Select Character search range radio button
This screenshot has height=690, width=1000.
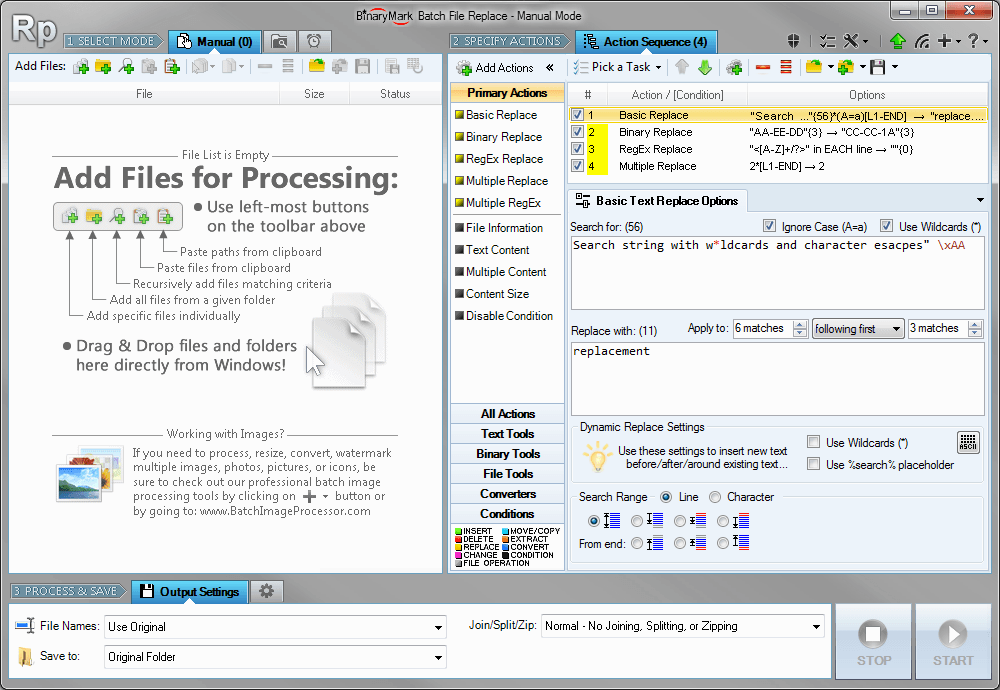pos(715,497)
